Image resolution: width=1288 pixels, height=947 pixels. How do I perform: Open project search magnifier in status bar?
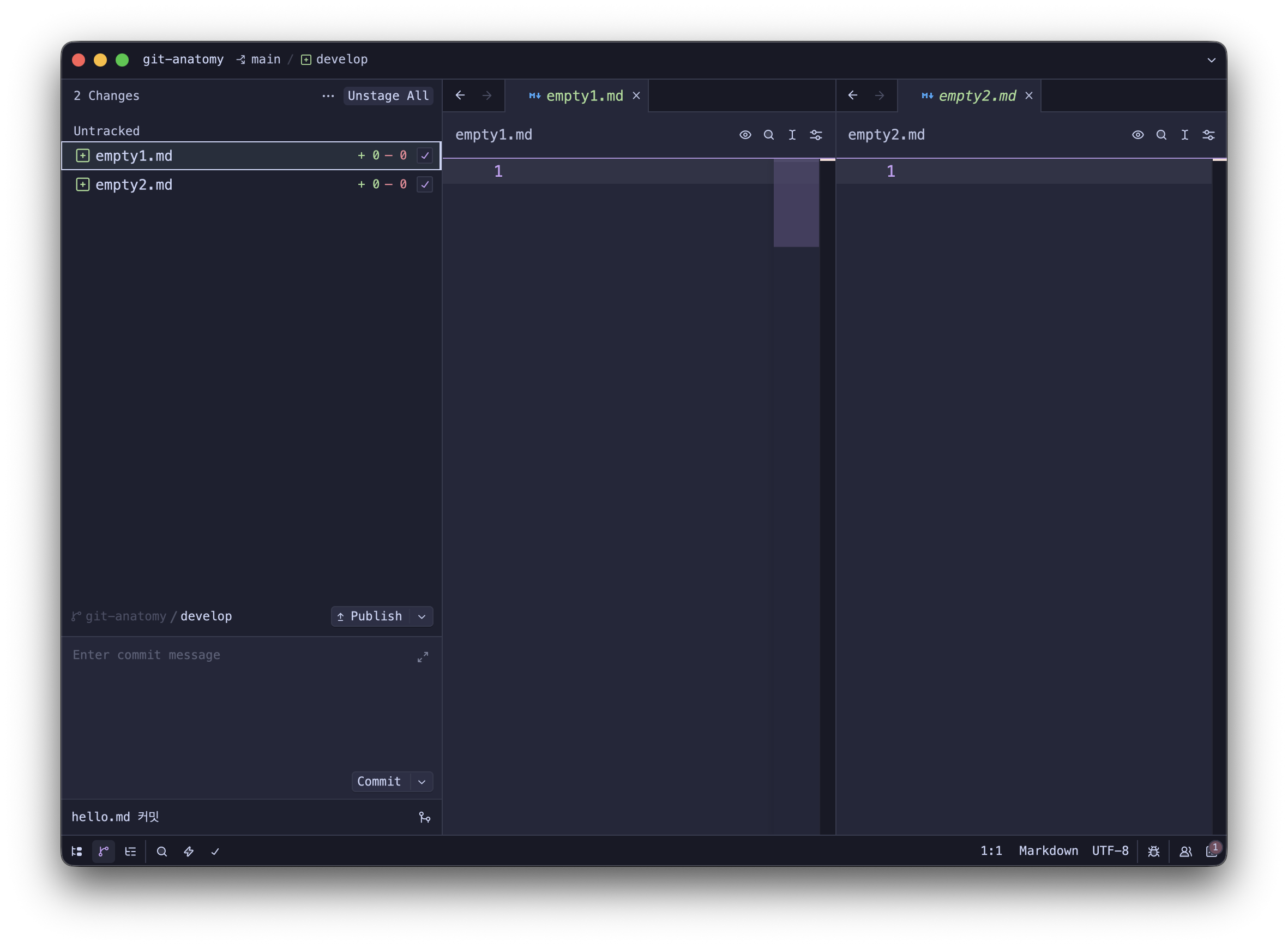[161, 852]
